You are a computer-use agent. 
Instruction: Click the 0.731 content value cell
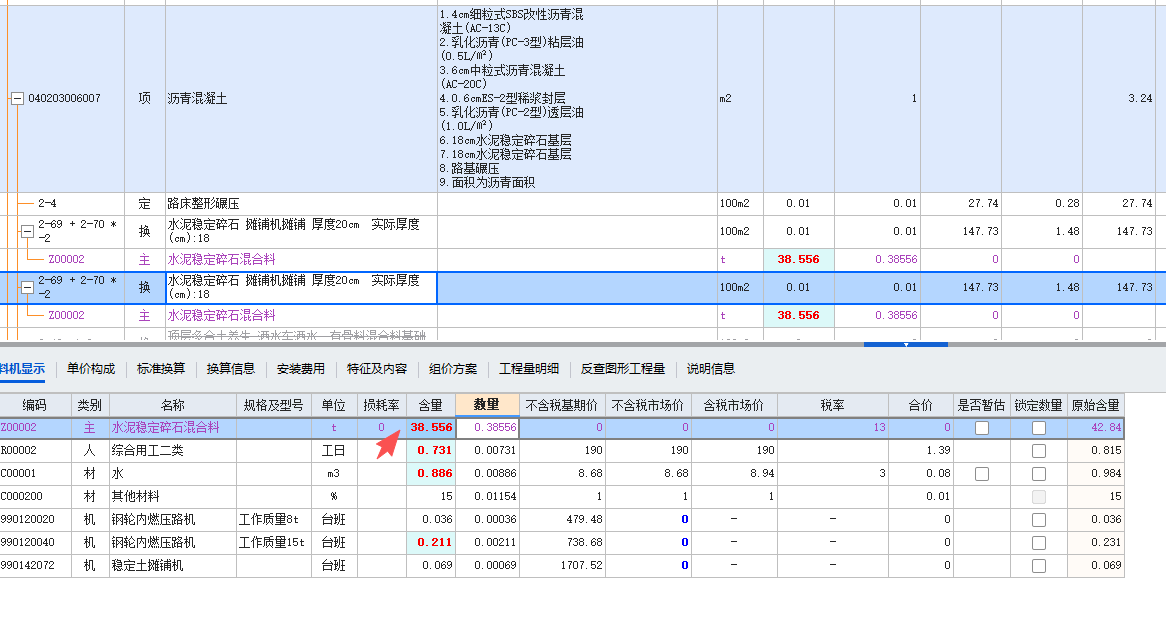click(431, 451)
